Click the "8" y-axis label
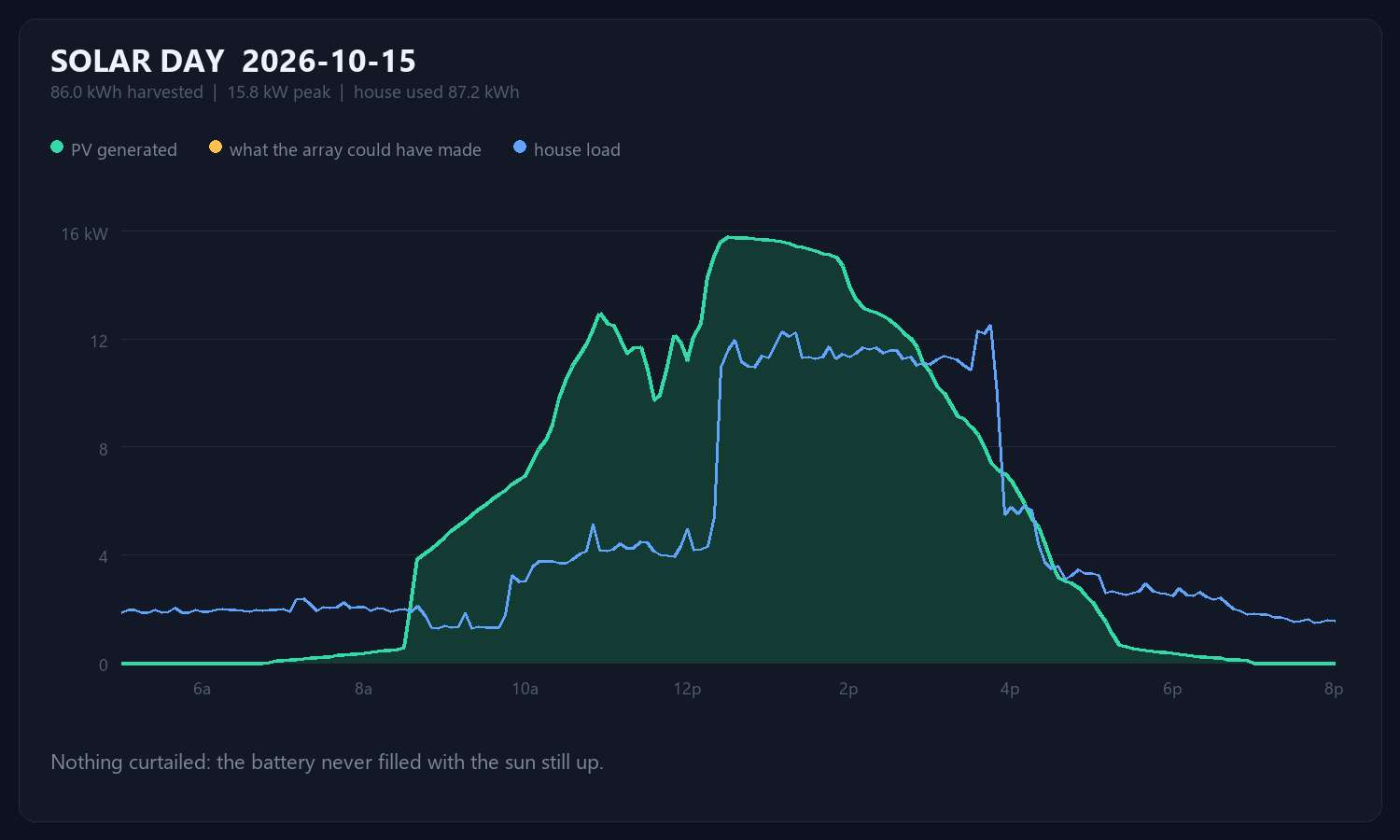The height and width of the screenshot is (840, 1400). (104, 449)
